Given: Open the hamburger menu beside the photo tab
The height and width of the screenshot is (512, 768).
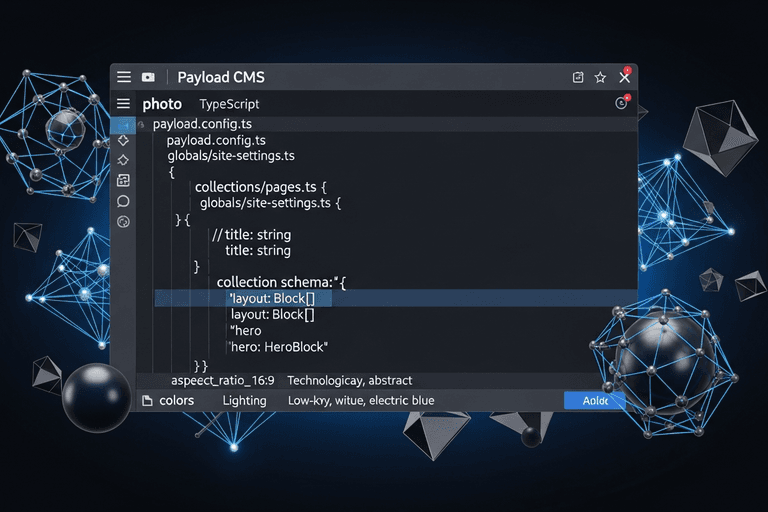Looking at the screenshot, I should tap(123, 103).
